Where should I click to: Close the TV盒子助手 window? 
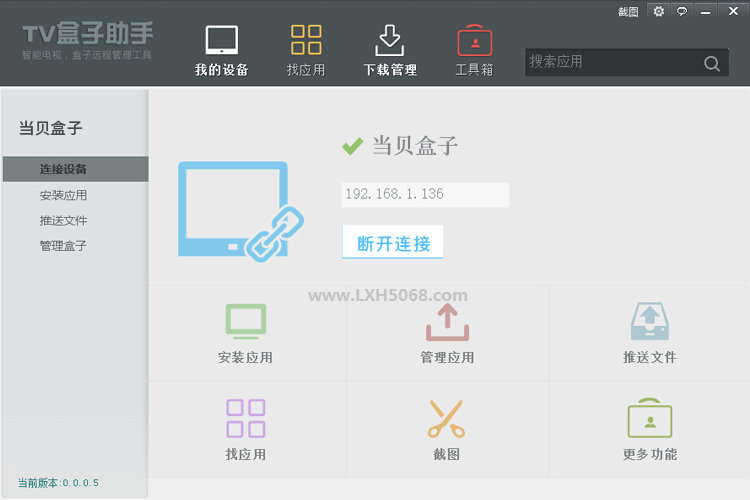733,11
